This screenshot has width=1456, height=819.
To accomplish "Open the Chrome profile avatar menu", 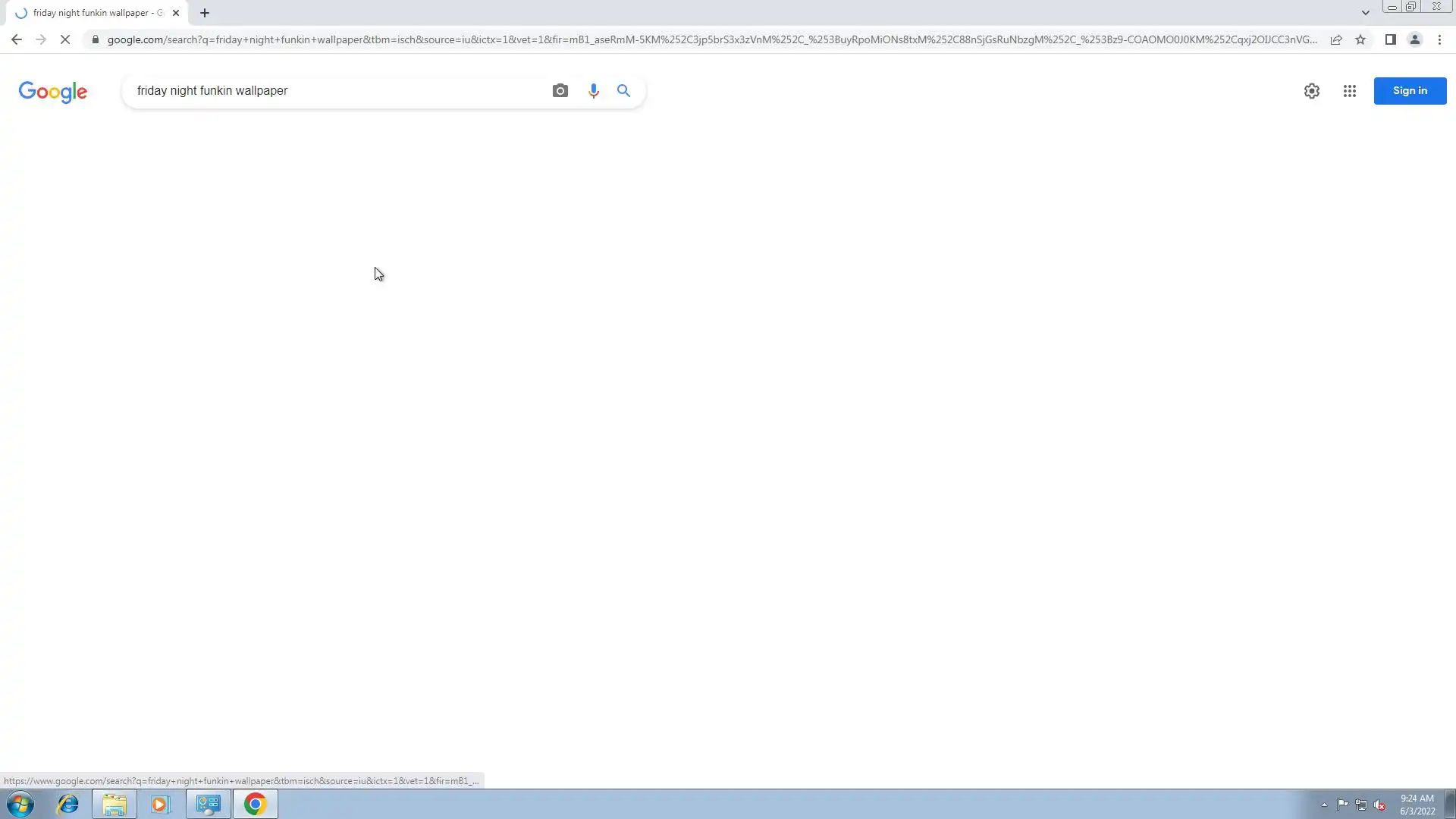I will [x=1414, y=39].
